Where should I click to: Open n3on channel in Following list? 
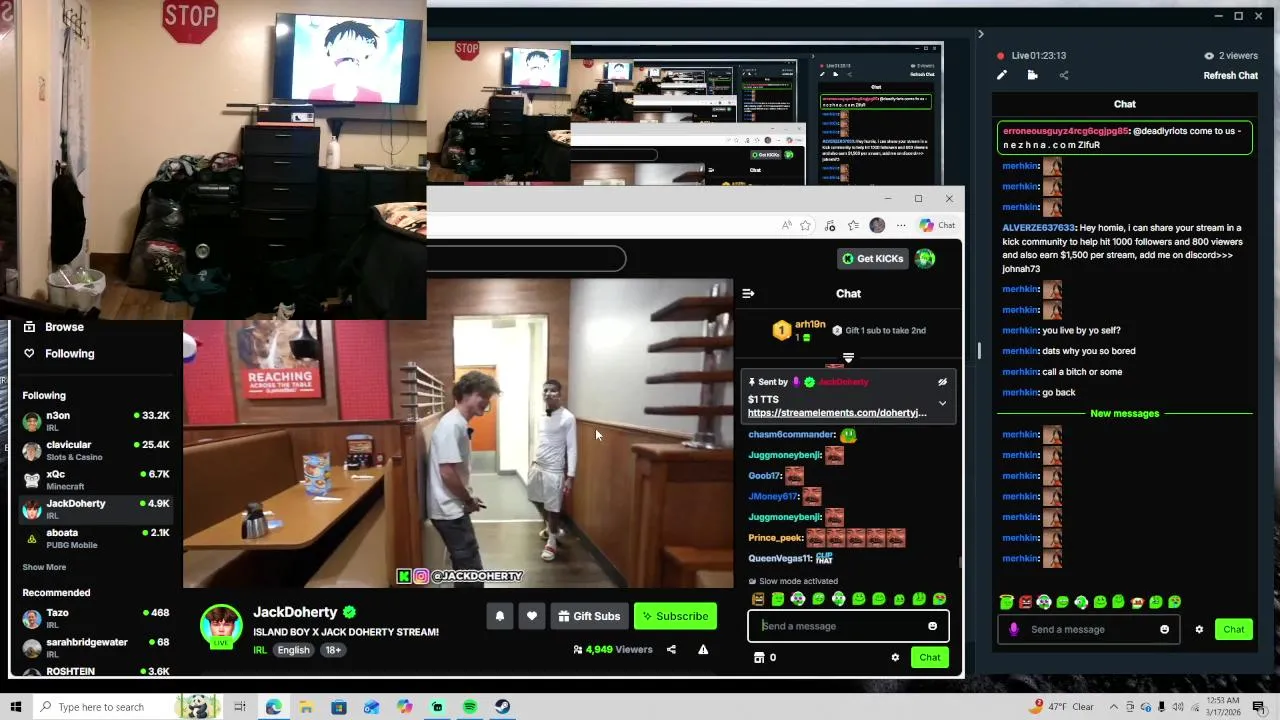coord(96,421)
